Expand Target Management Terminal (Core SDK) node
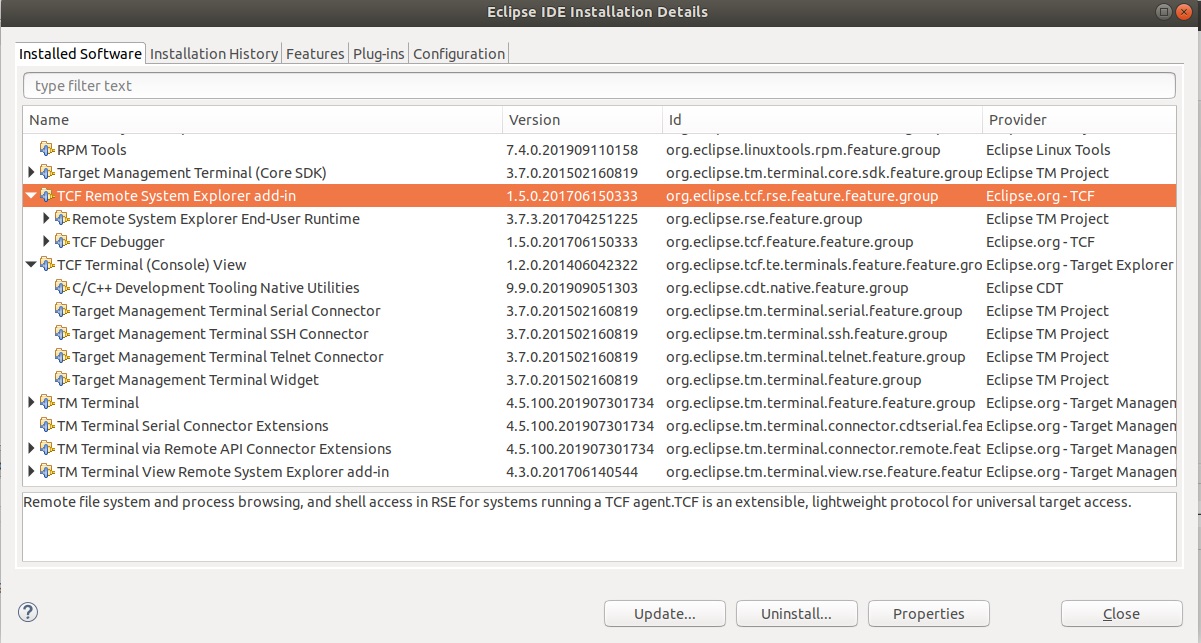The height and width of the screenshot is (643, 1201). (32, 173)
